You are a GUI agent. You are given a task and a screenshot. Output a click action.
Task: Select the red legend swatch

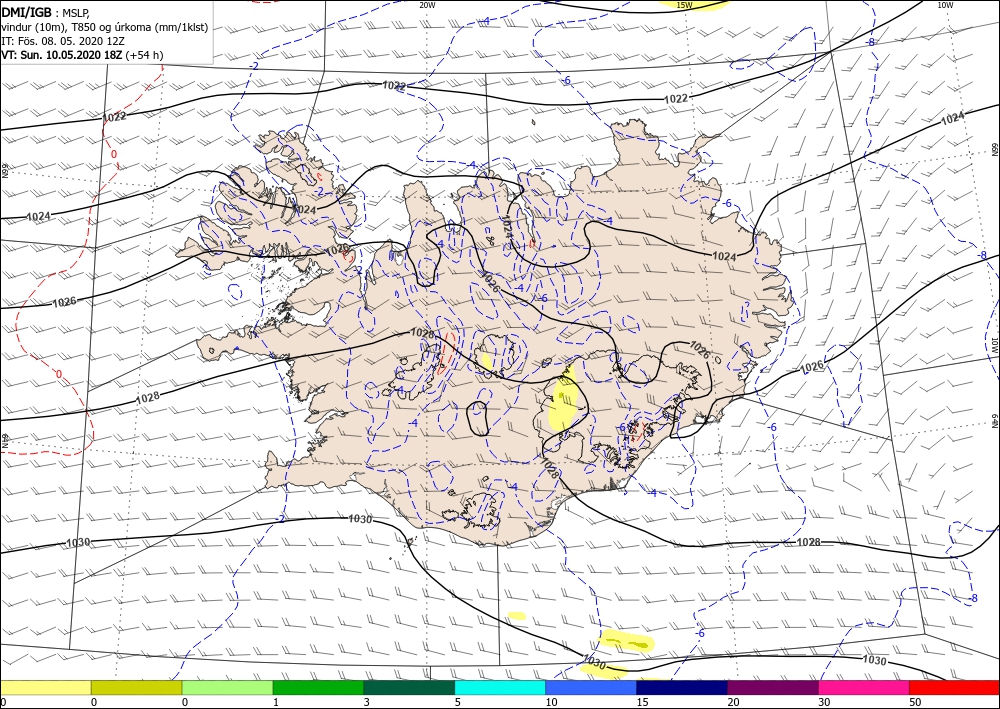[x=955, y=687]
